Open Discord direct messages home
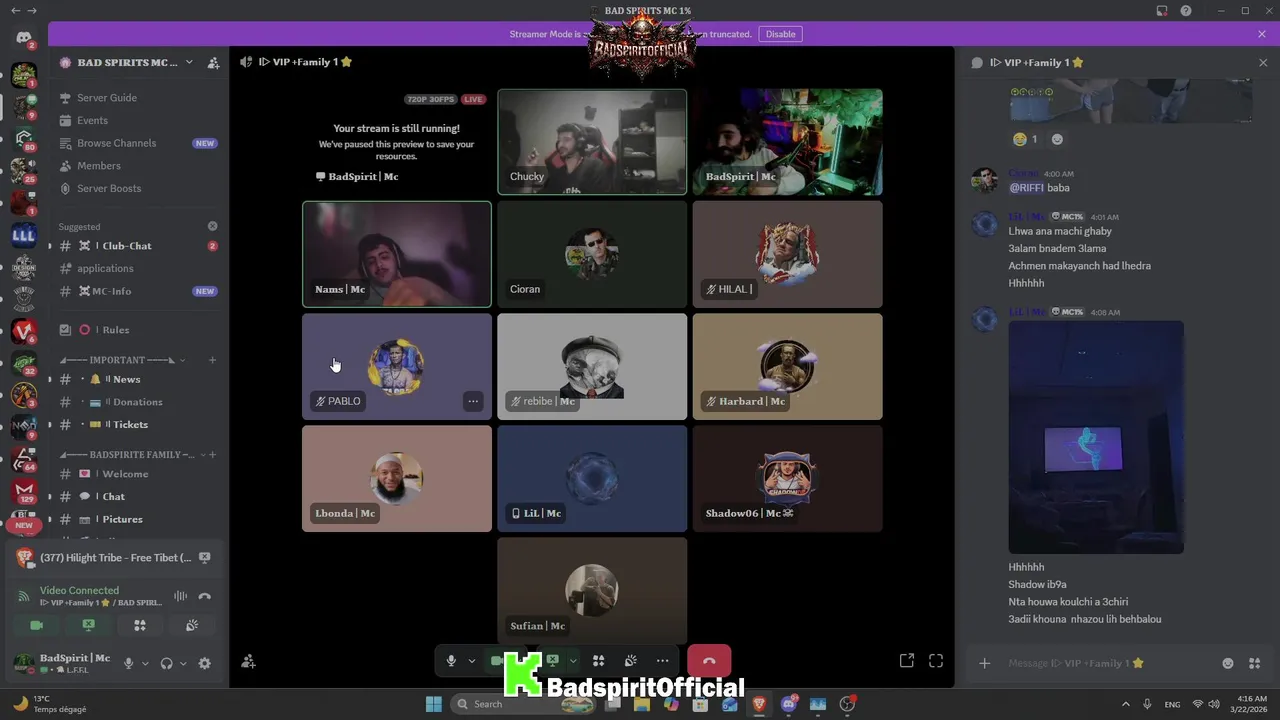1280x720 pixels. 24,39
